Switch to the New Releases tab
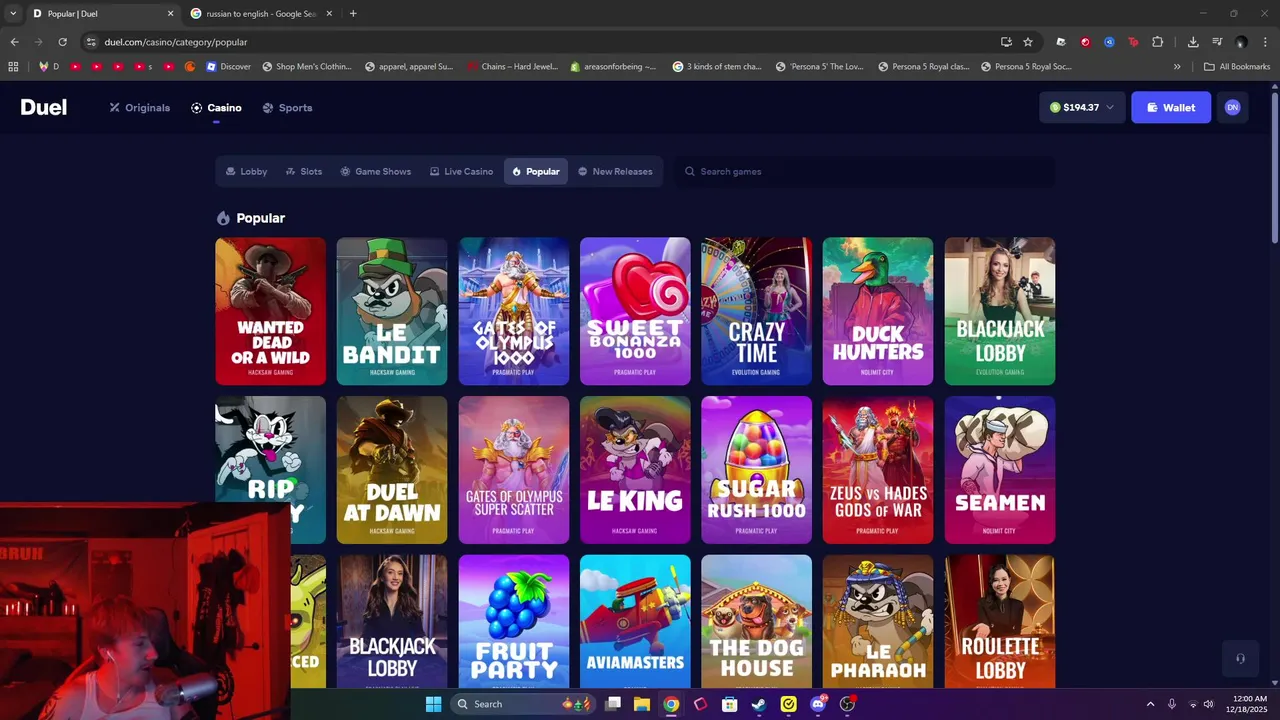This screenshot has width=1280, height=720. click(x=615, y=171)
